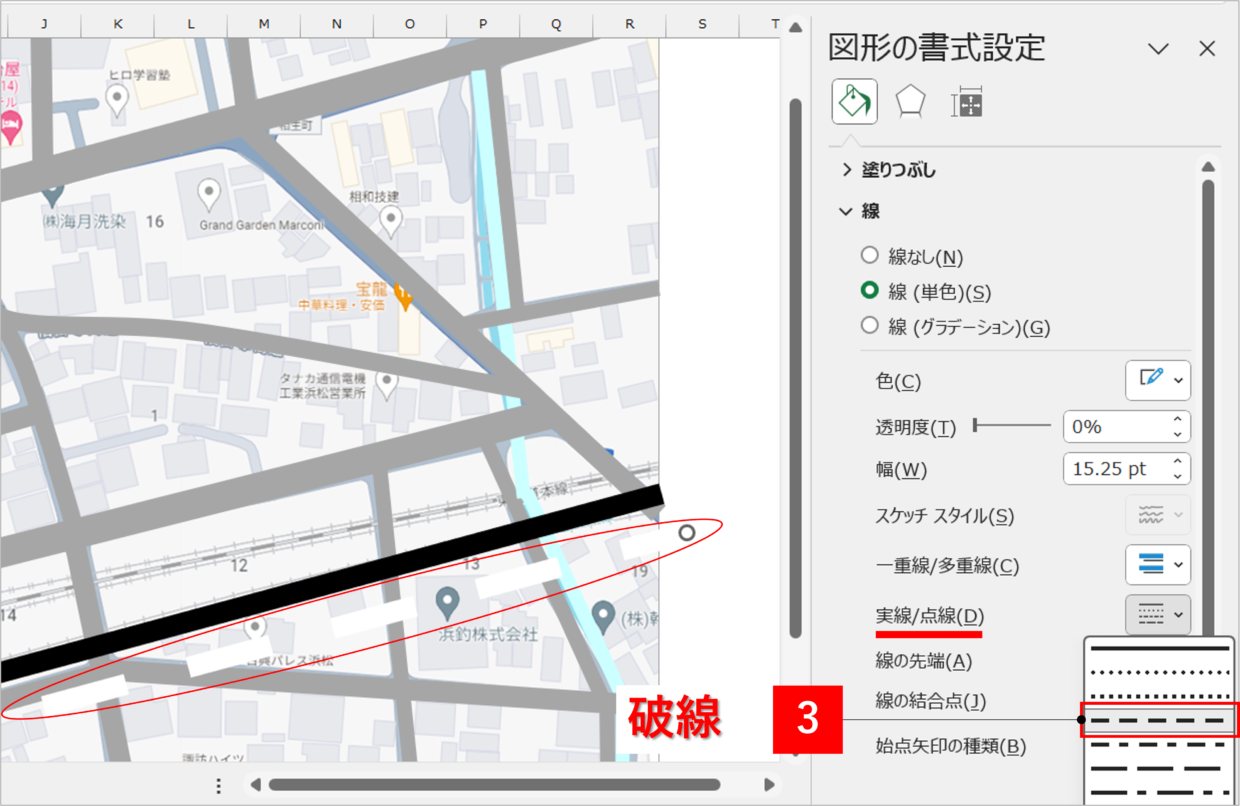The height and width of the screenshot is (806, 1240).
Task: Select column M header
Action: [264, 24]
